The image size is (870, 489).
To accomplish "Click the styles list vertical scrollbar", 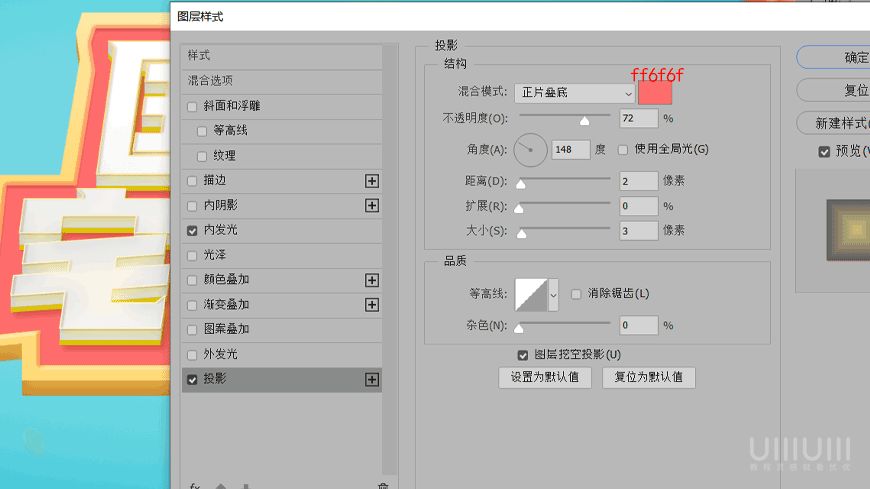I will tap(391, 259).
